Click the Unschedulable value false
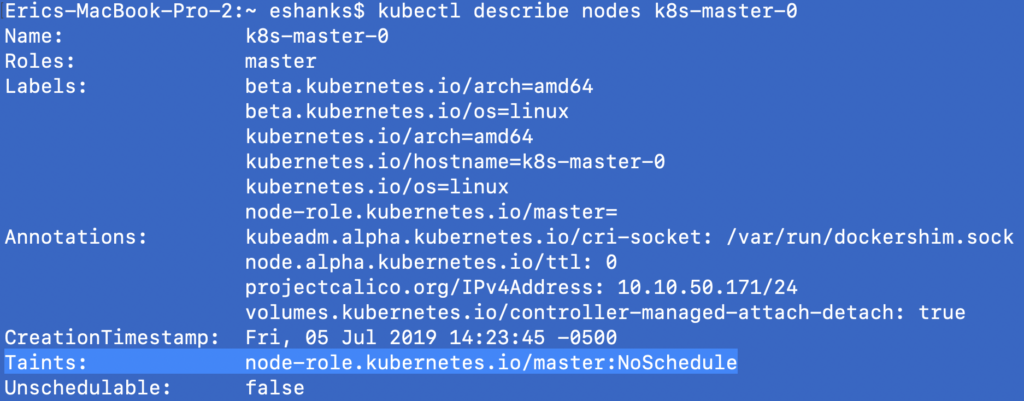The width and height of the screenshot is (1024, 401). (x=275, y=387)
